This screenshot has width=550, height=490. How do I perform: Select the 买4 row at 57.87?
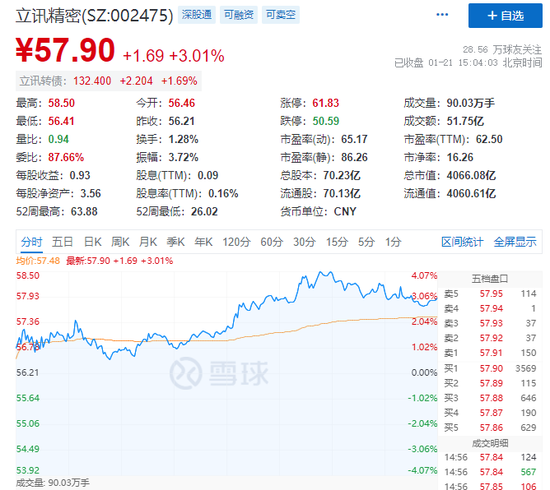[490, 413]
